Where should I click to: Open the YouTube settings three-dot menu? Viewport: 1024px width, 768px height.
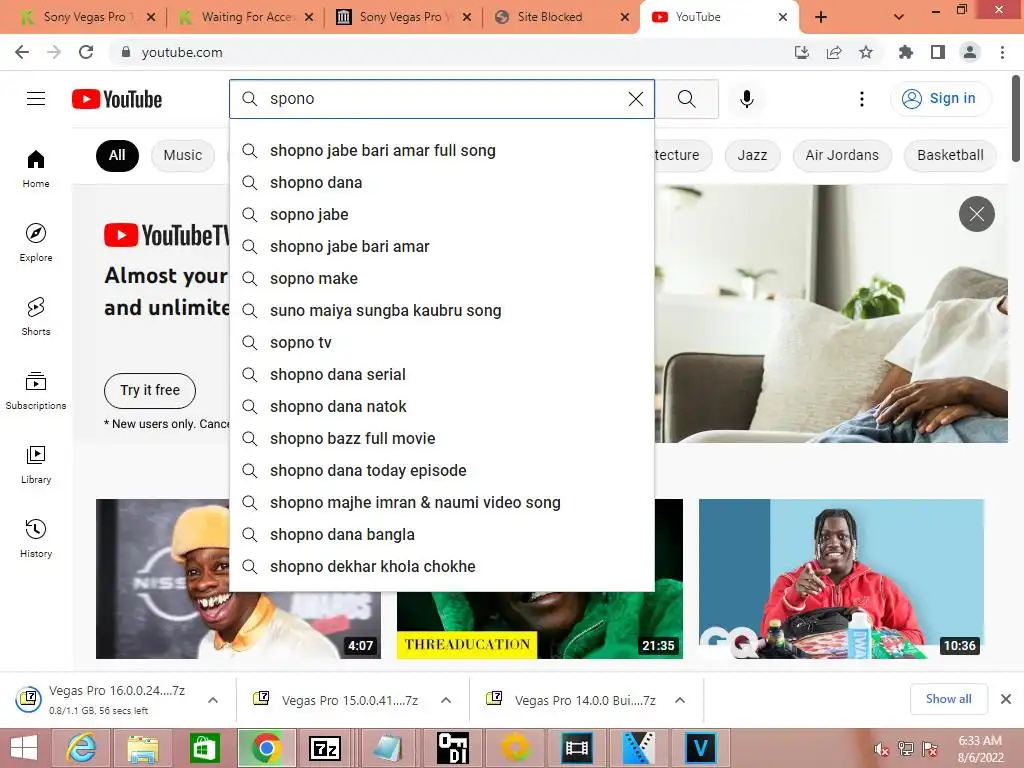(862, 99)
